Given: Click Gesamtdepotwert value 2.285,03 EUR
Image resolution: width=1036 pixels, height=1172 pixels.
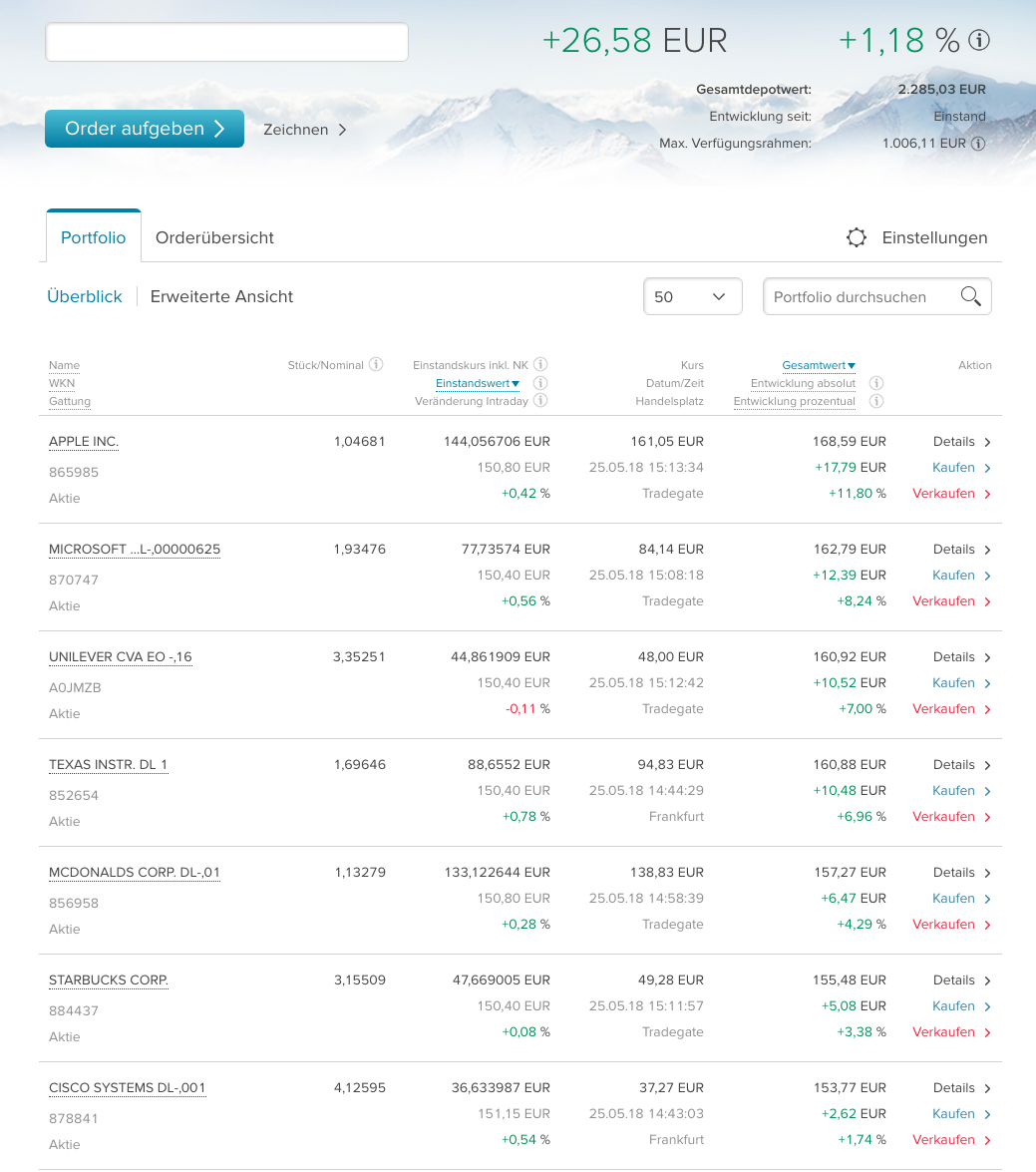Looking at the screenshot, I should 941,89.
